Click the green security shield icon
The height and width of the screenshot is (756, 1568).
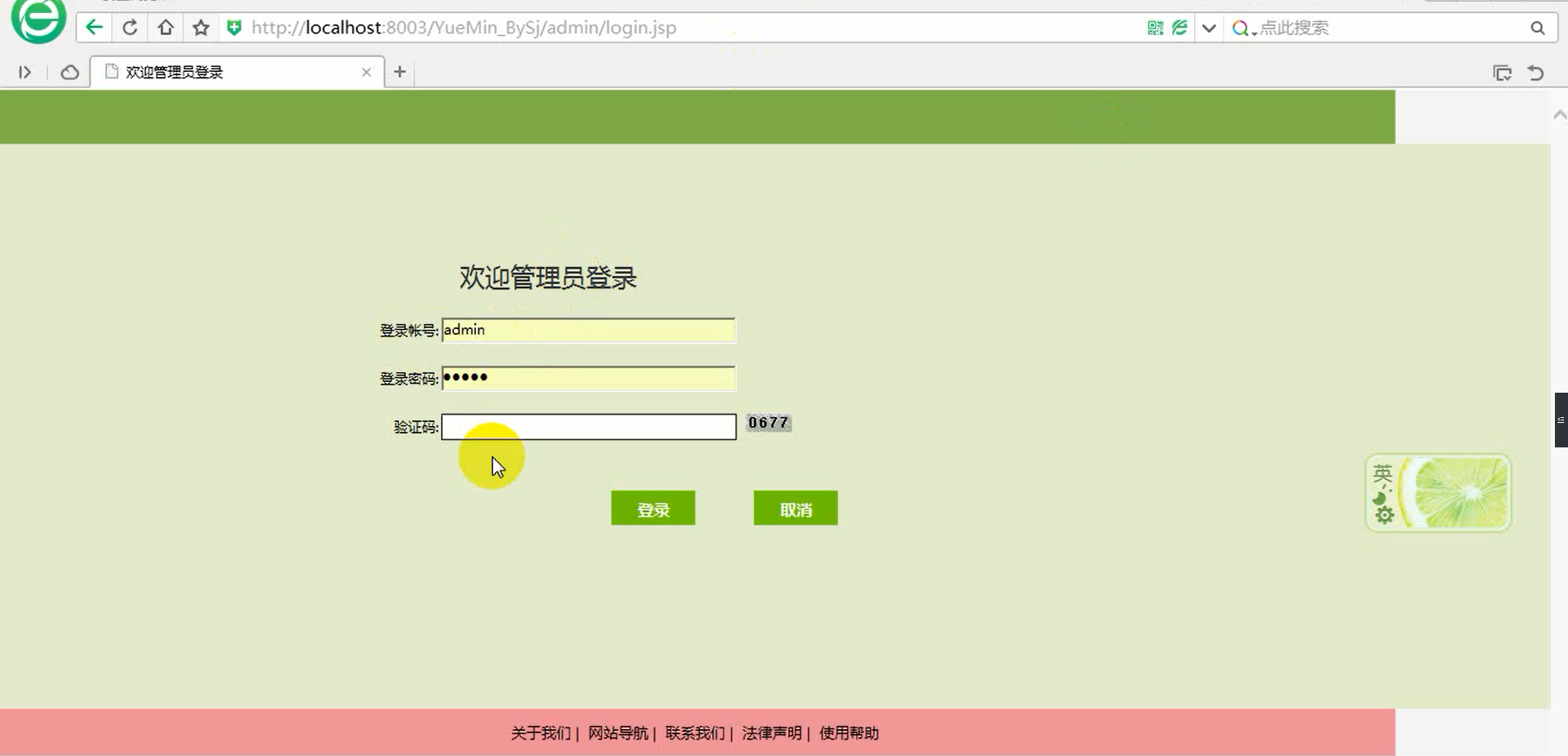pyautogui.click(x=234, y=28)
